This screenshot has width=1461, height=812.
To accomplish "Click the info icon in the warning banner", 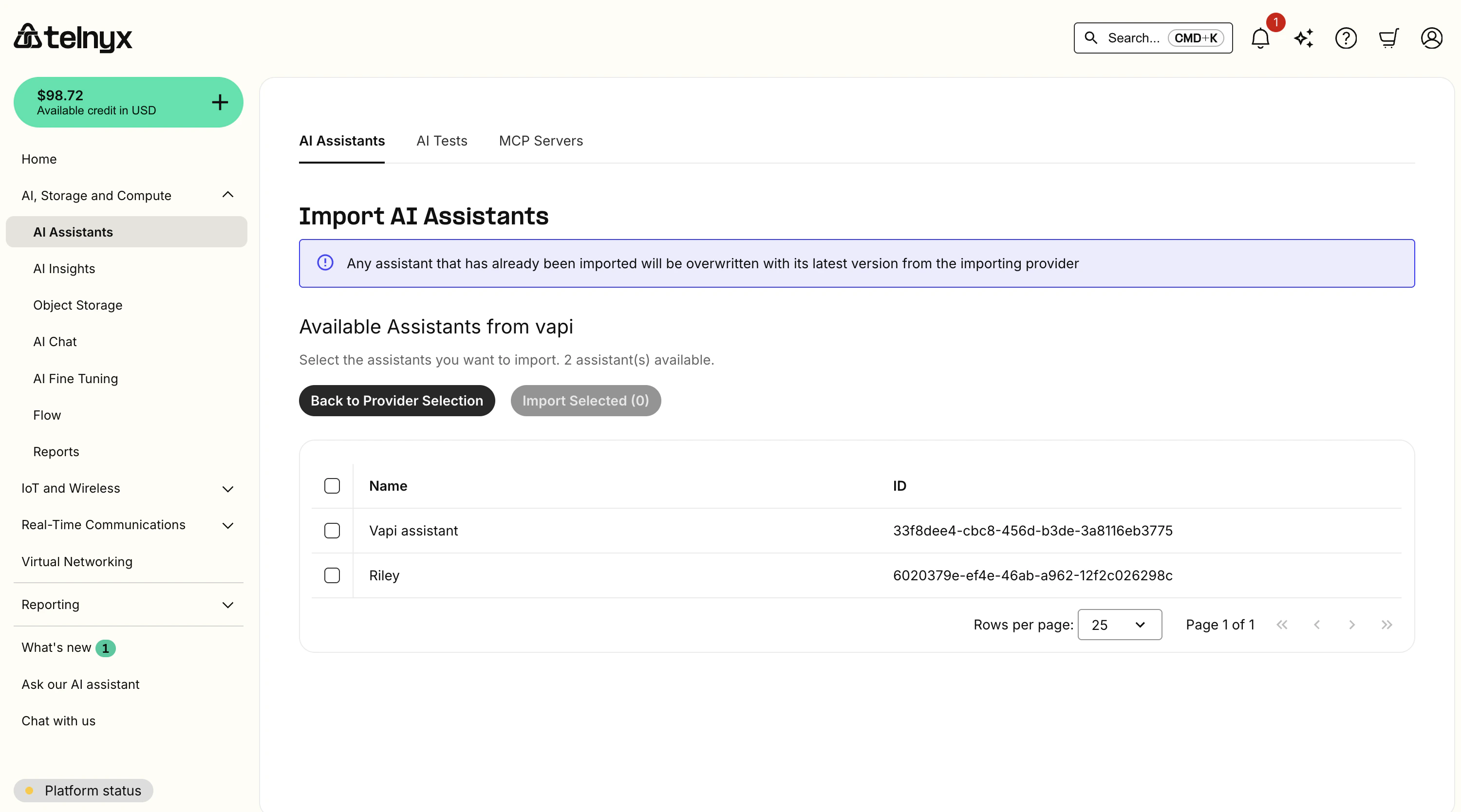I will click(x=325, y=262).
